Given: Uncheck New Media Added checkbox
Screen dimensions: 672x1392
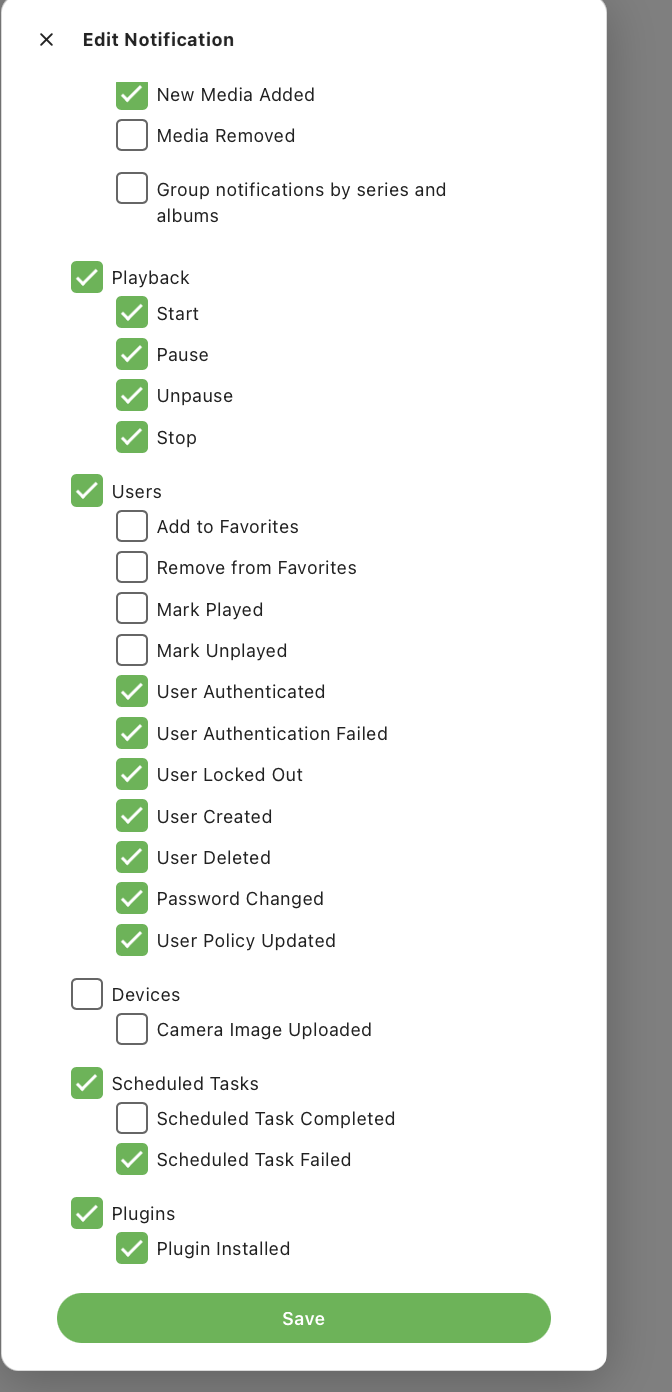Looking at the screenshot, I should pyautogui.click(x=132, y=94).
